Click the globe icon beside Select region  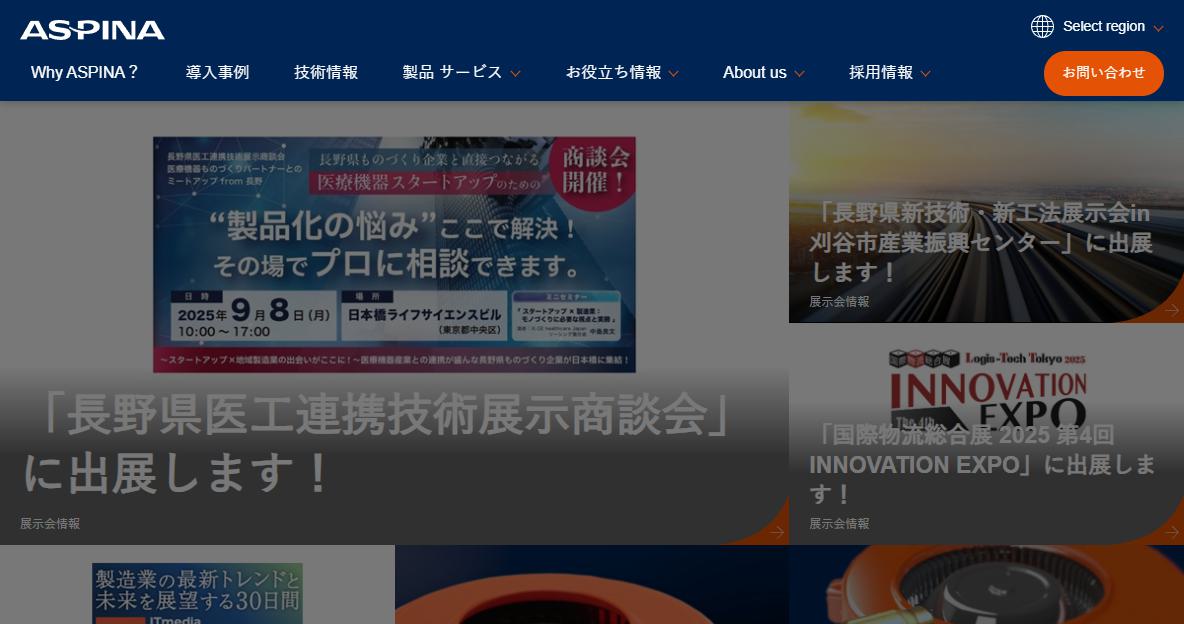pos(1042,26)
